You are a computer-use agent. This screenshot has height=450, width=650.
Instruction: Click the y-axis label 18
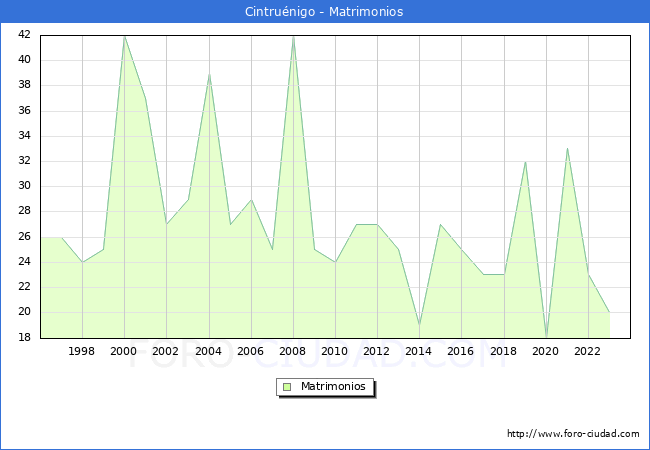(24, 337)
